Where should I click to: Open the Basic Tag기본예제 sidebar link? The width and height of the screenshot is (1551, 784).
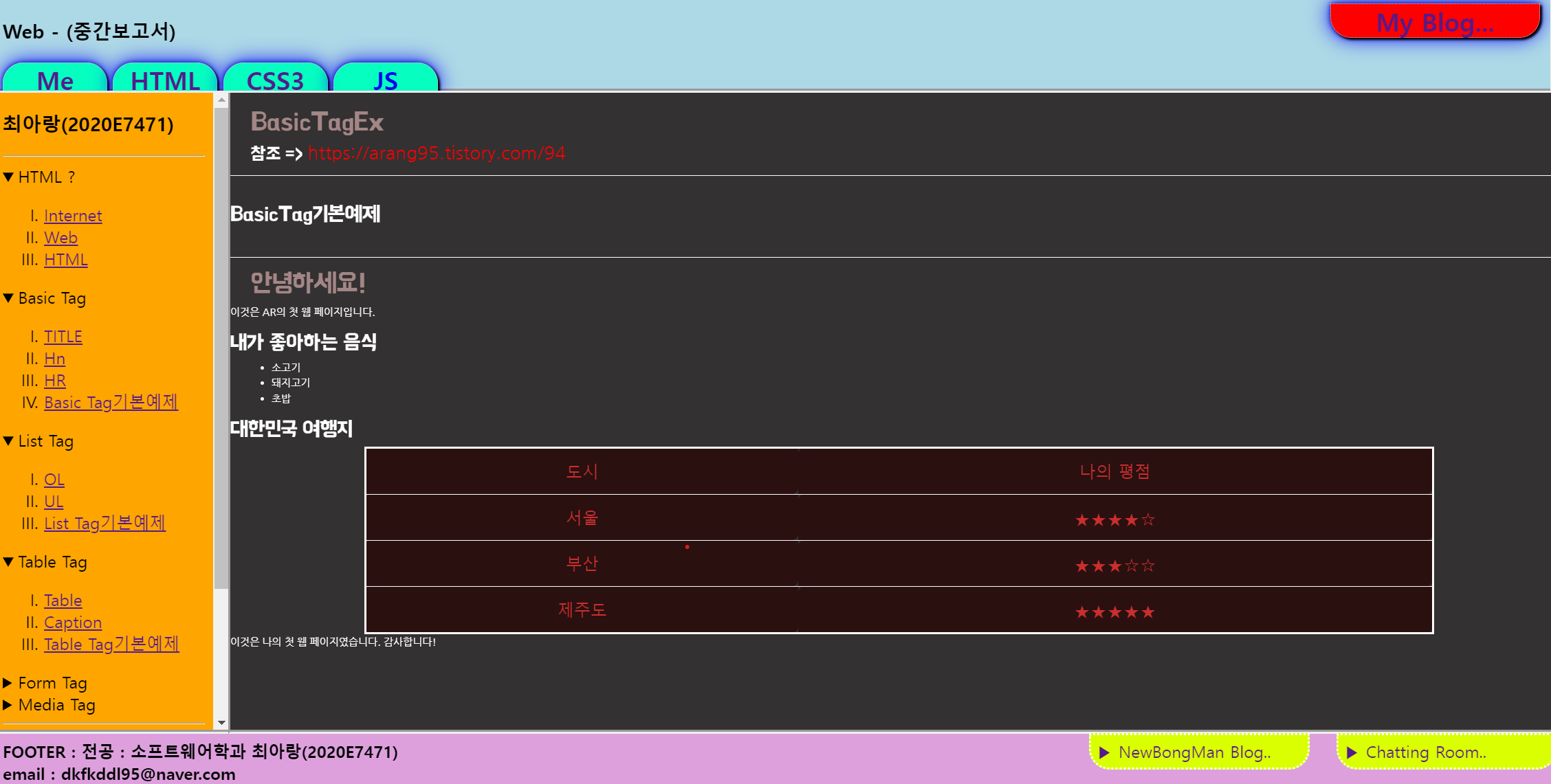click(x=111, y=403)
